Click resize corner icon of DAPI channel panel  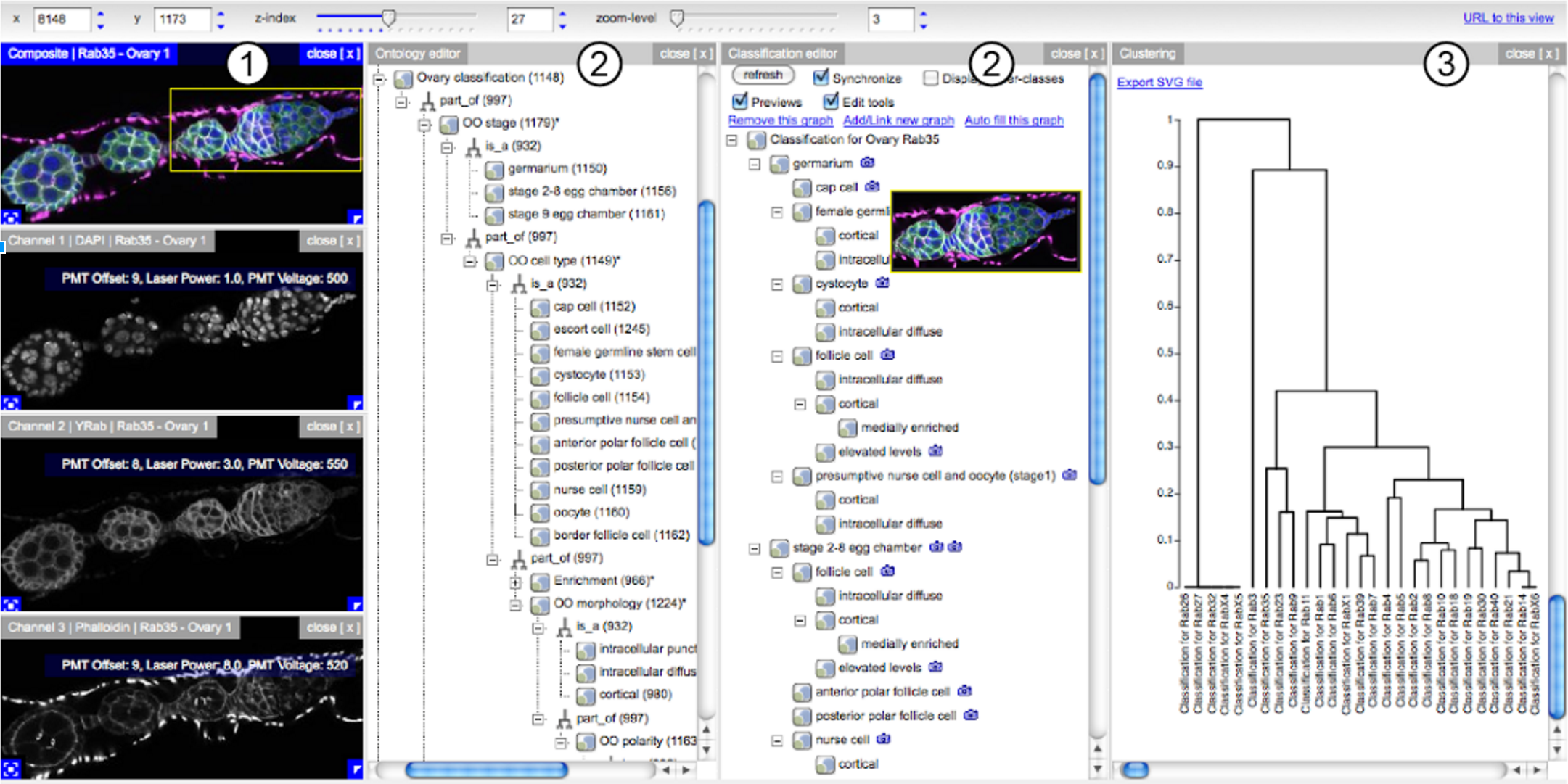click(x=355, y=403)
